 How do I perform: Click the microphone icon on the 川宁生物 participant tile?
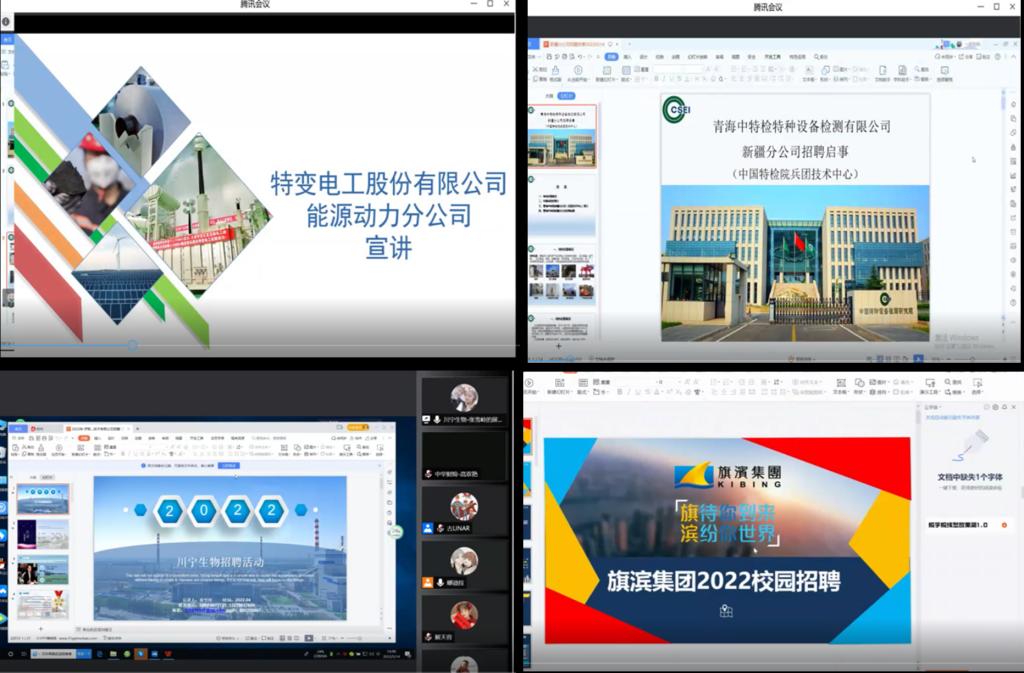(437, 419)
